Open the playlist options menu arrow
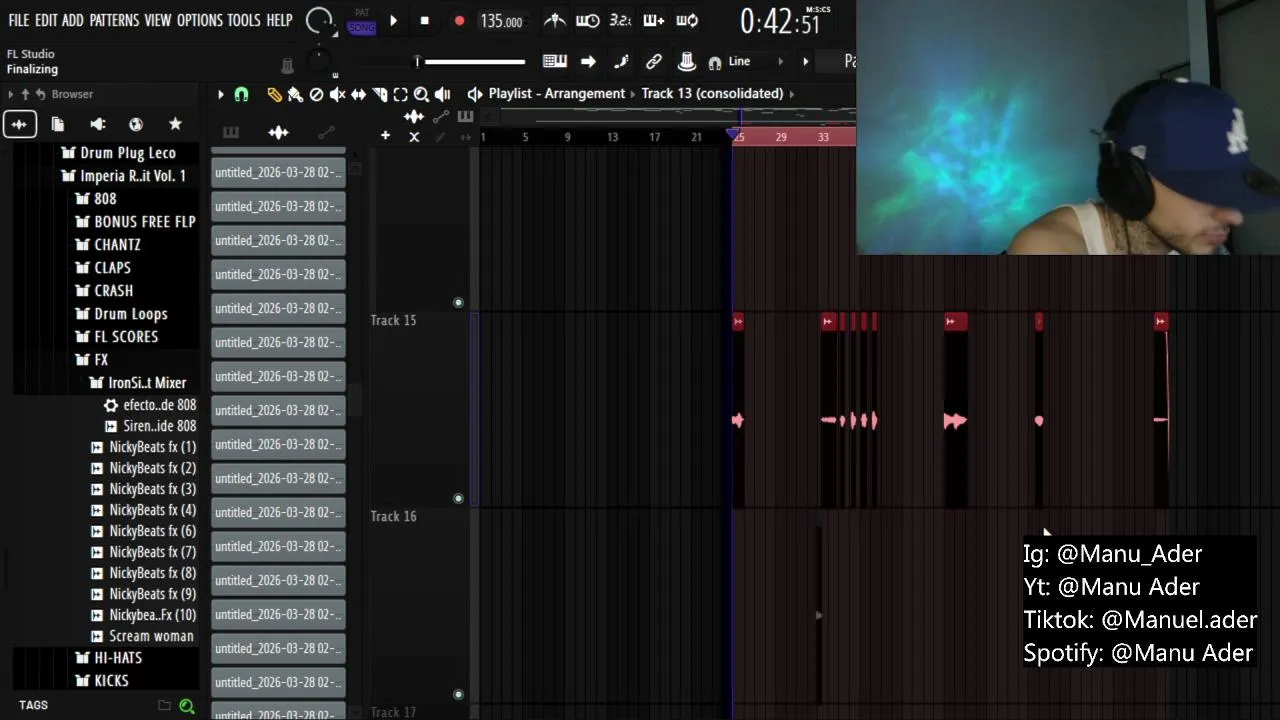This screenshot has height=720, width=1280. pos(221,94)
